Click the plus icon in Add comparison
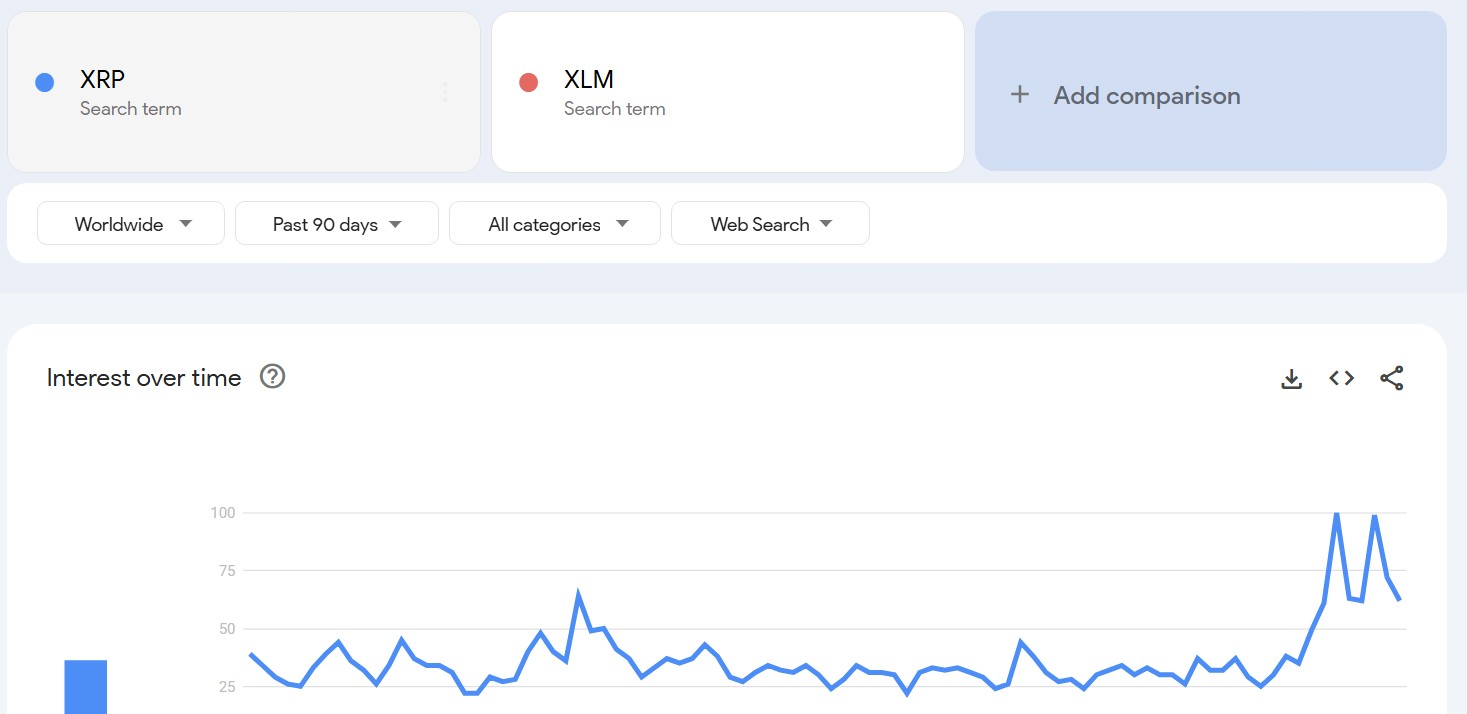The width and height of the screenshot is (1467, 714). (x=1019, y=95)
